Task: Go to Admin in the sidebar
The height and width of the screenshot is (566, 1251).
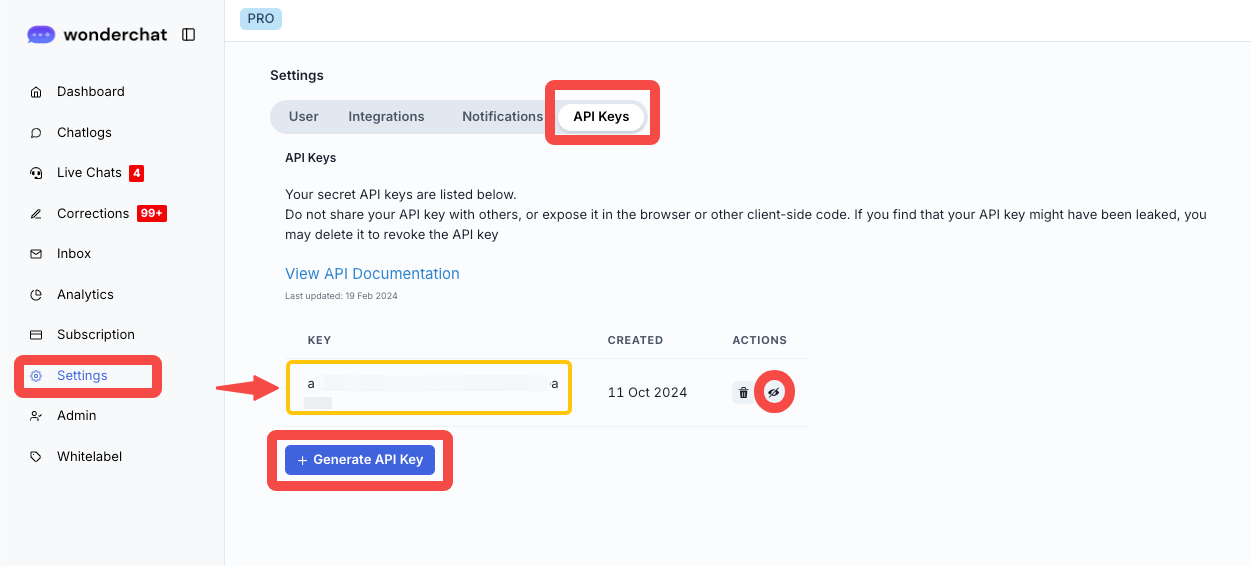Action: click(x=76, y=416)
